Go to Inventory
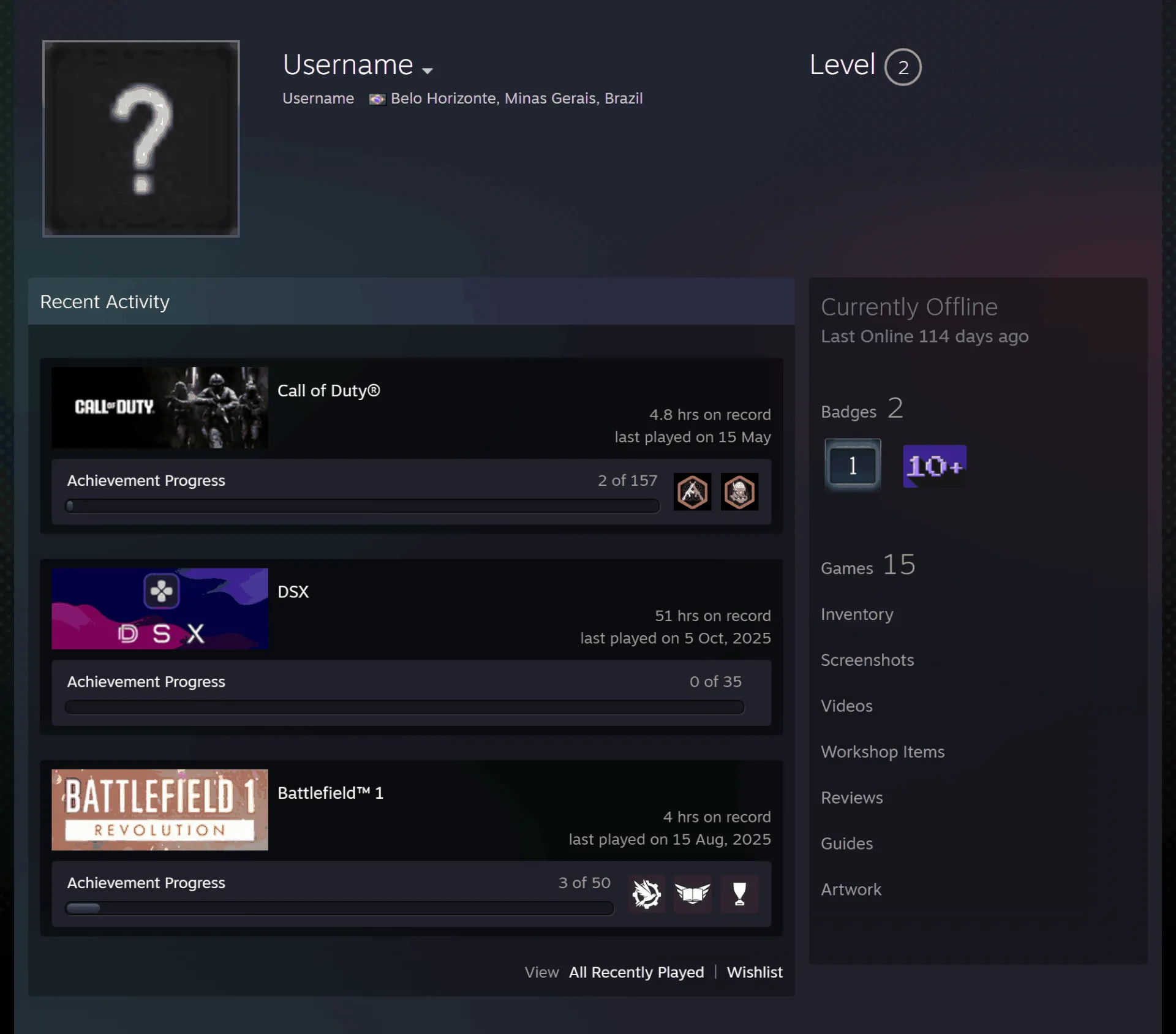The image size is (1176, 1034). [857, 614]
